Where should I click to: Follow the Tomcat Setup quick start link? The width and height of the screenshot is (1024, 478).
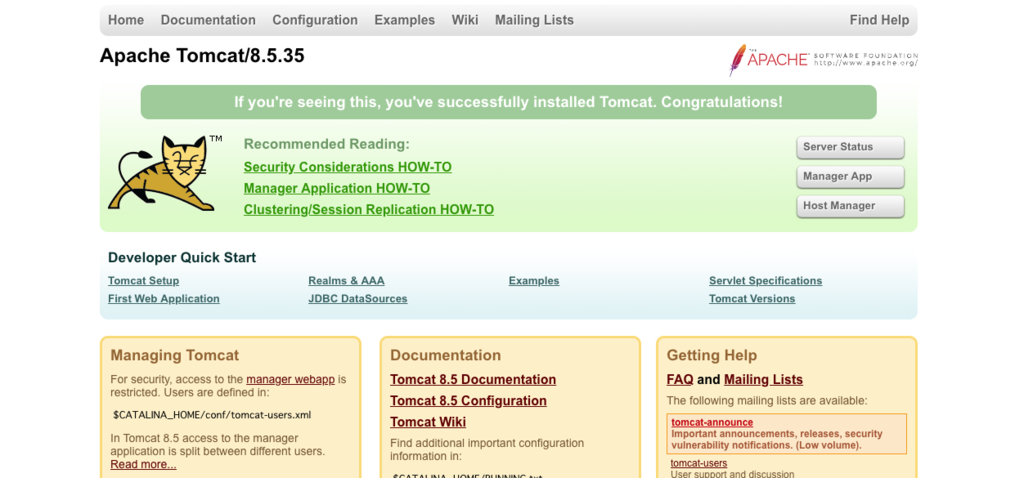point(144,281)
